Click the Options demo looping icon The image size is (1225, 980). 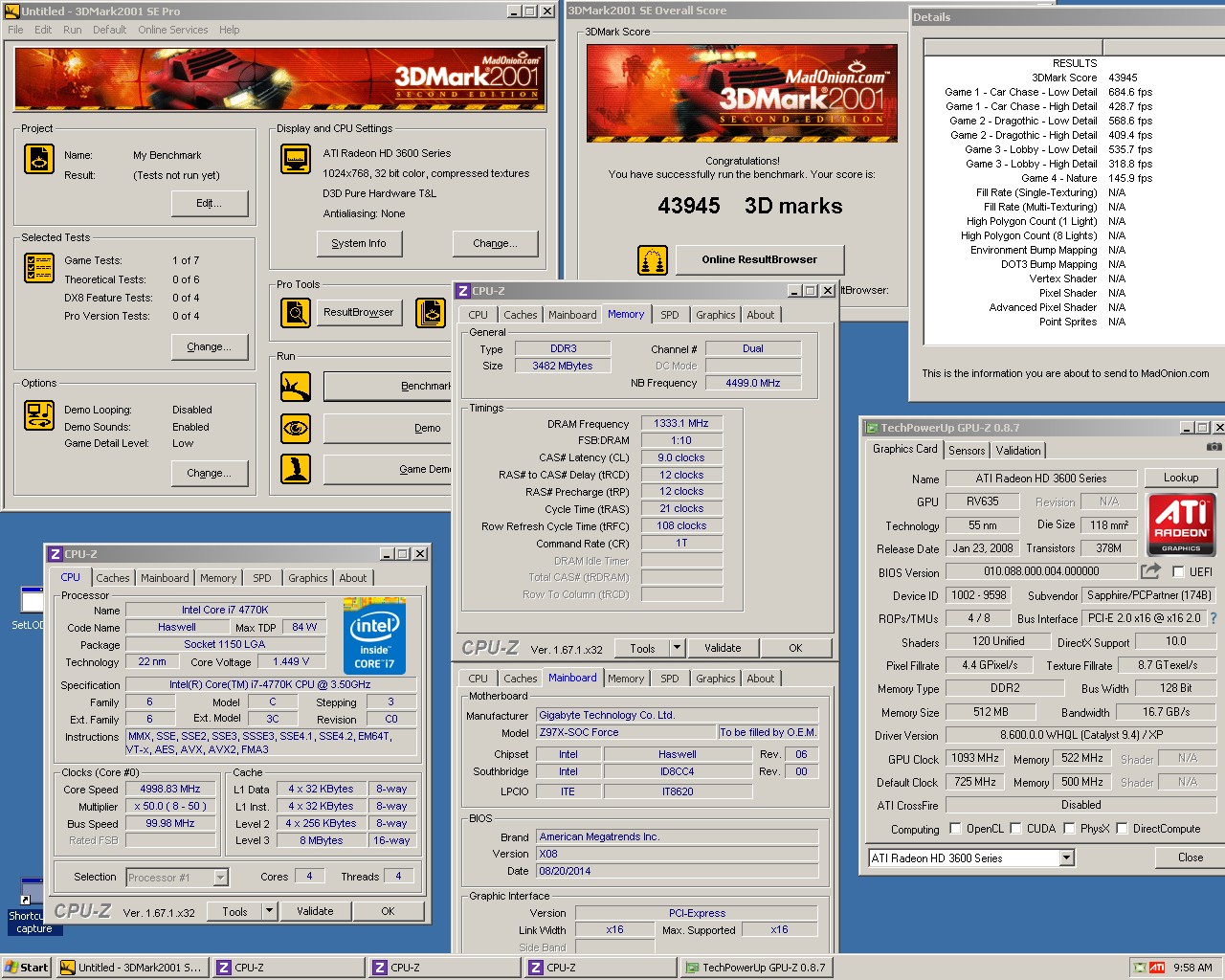pos(39,415)
